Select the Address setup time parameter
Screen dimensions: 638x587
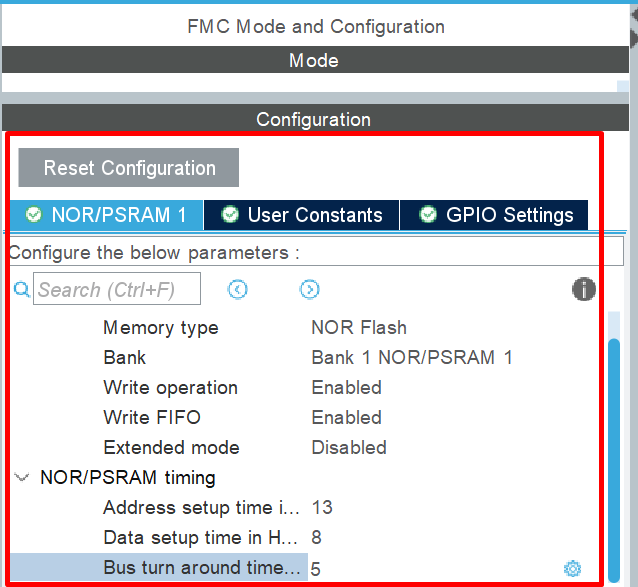pos(202,507)
